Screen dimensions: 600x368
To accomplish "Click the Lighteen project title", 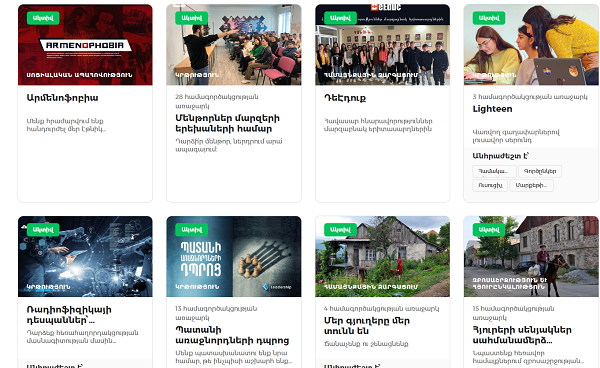I will click(x=492, y=109).
